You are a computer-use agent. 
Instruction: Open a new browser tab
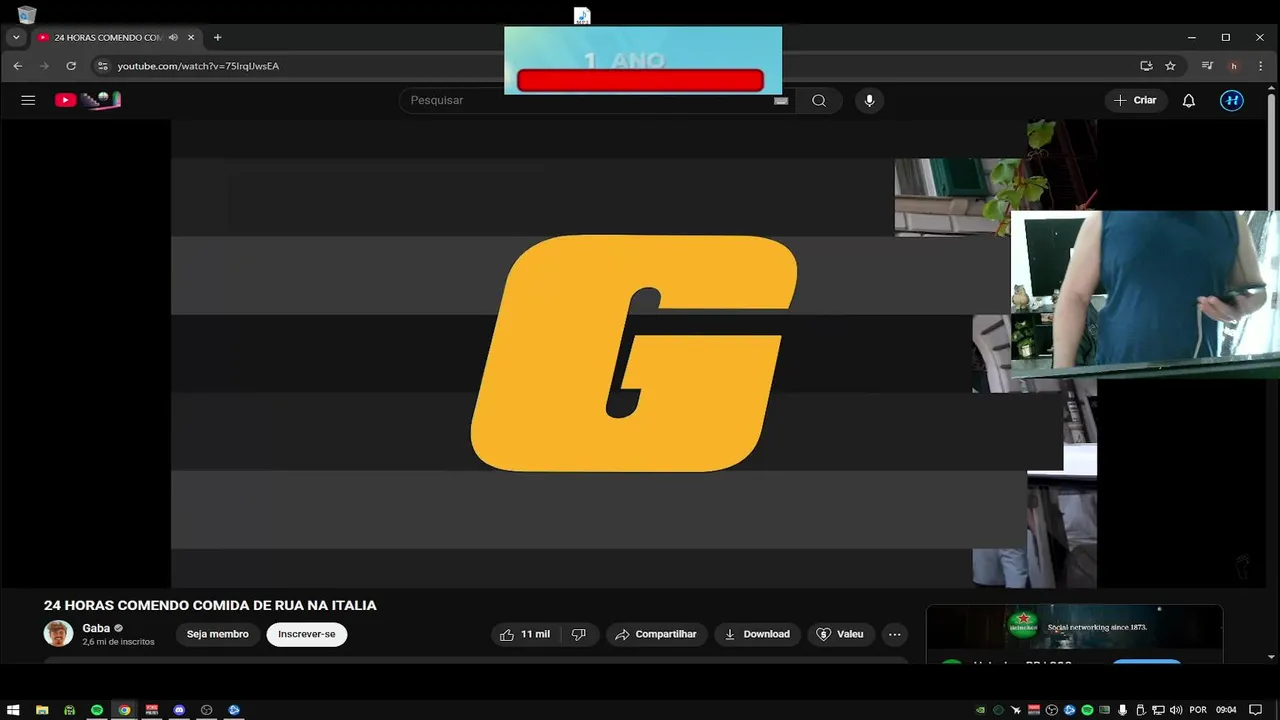point(217,37)
